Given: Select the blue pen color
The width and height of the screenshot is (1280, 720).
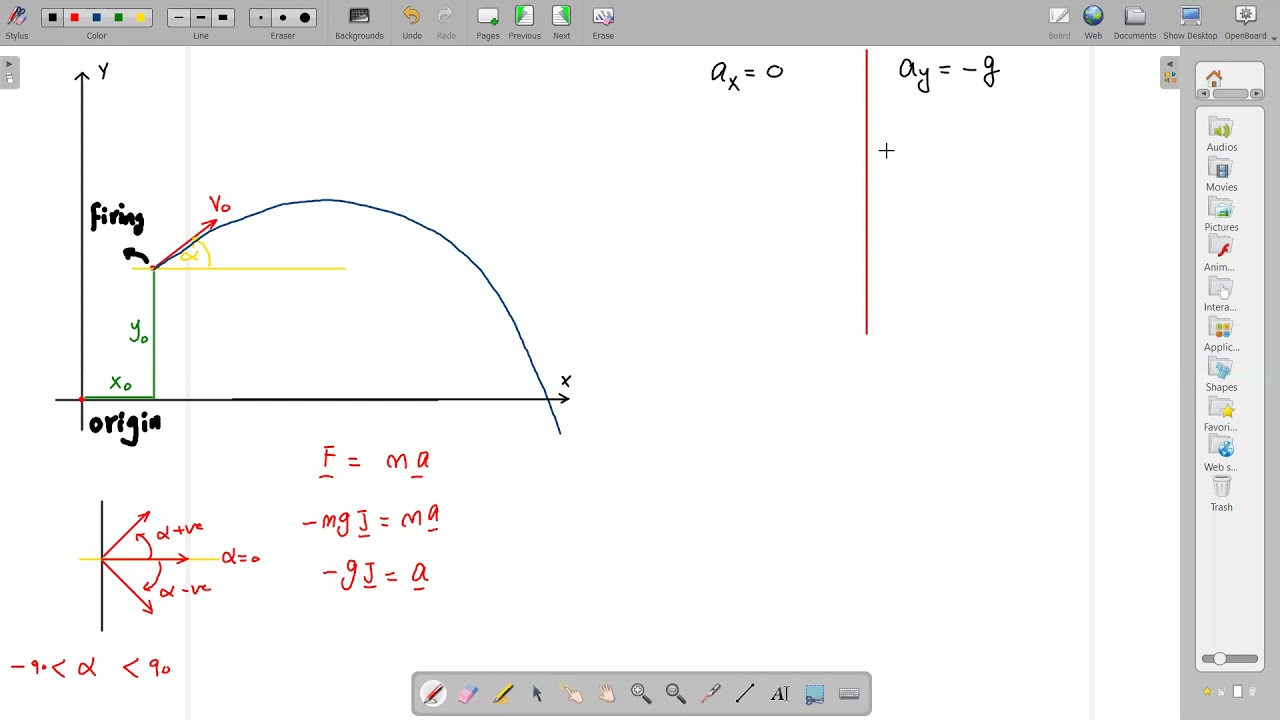Looking at the screenshot, I should (x=96, y=17).
